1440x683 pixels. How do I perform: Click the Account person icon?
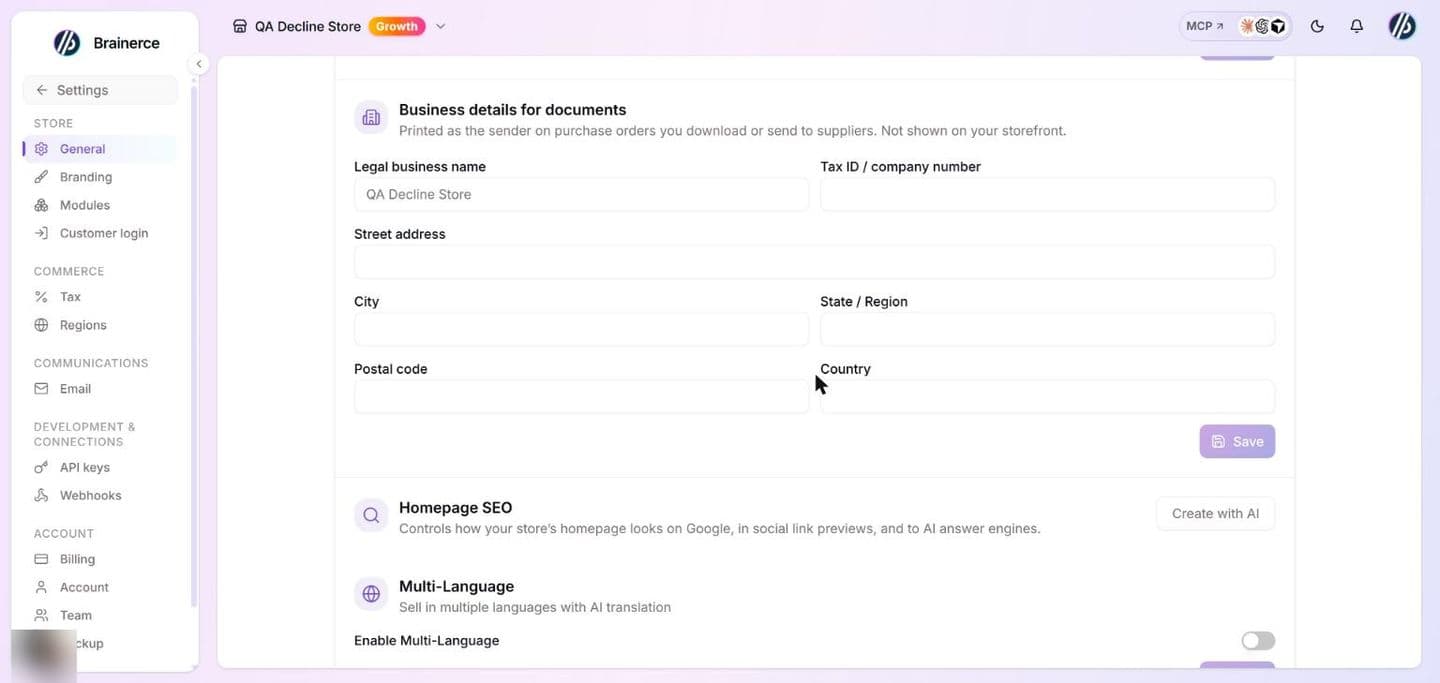pos(41,587)
